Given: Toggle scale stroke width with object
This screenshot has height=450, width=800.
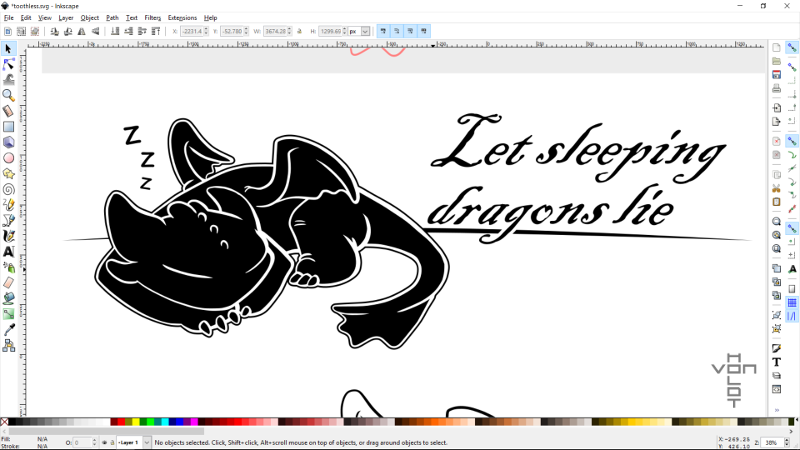Looking at the screenshot, I should (x=383, y=32).
